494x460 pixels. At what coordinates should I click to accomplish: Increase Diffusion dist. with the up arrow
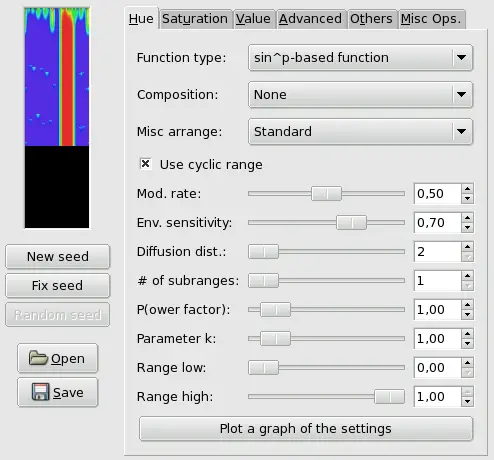[x=467, y=247]
